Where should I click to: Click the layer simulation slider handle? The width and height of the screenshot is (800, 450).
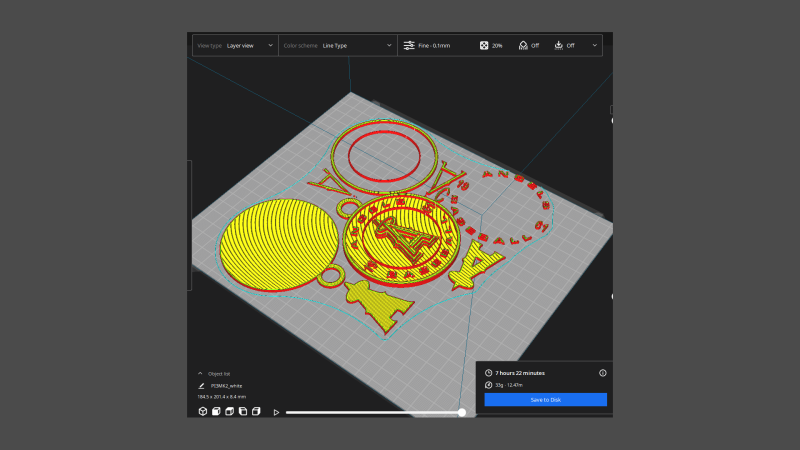click(x=462, y=412)
